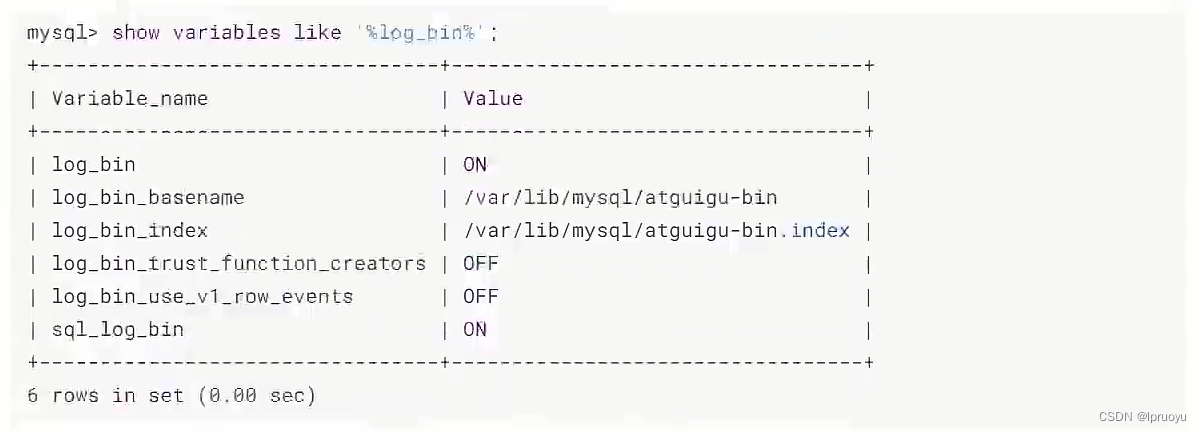
Task: Click the ON value for sql_log_bin
Action: click(475, 329)
